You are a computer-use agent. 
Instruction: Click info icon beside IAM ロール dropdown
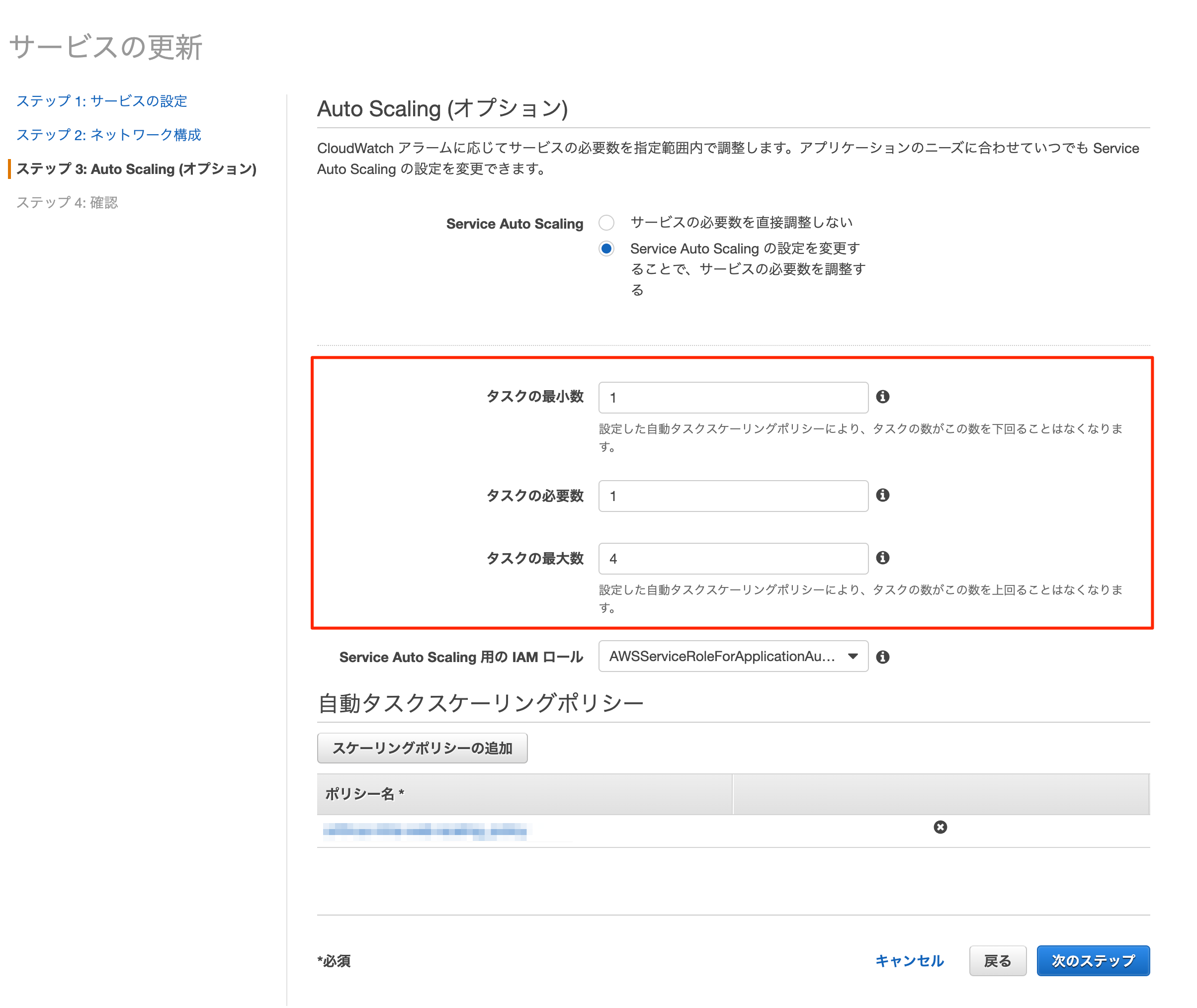(883, 657)
